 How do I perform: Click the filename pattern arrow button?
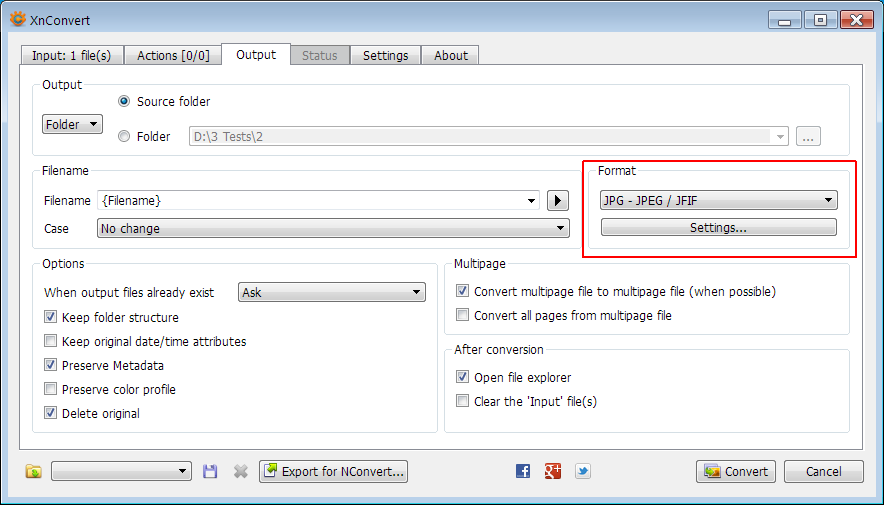(558, 201)
